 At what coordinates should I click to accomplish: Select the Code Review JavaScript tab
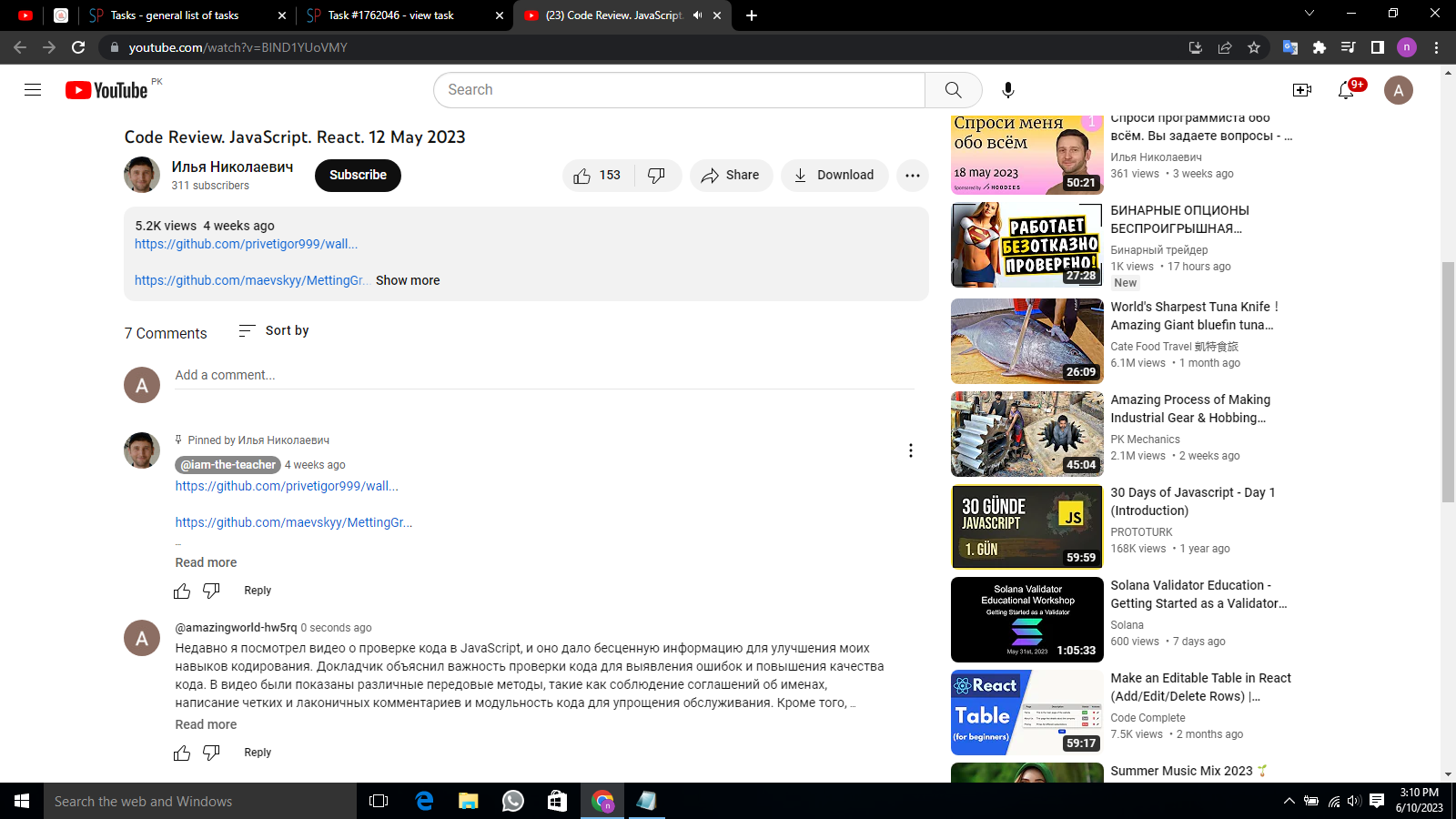pyautogui.click(x=622, y=15)
